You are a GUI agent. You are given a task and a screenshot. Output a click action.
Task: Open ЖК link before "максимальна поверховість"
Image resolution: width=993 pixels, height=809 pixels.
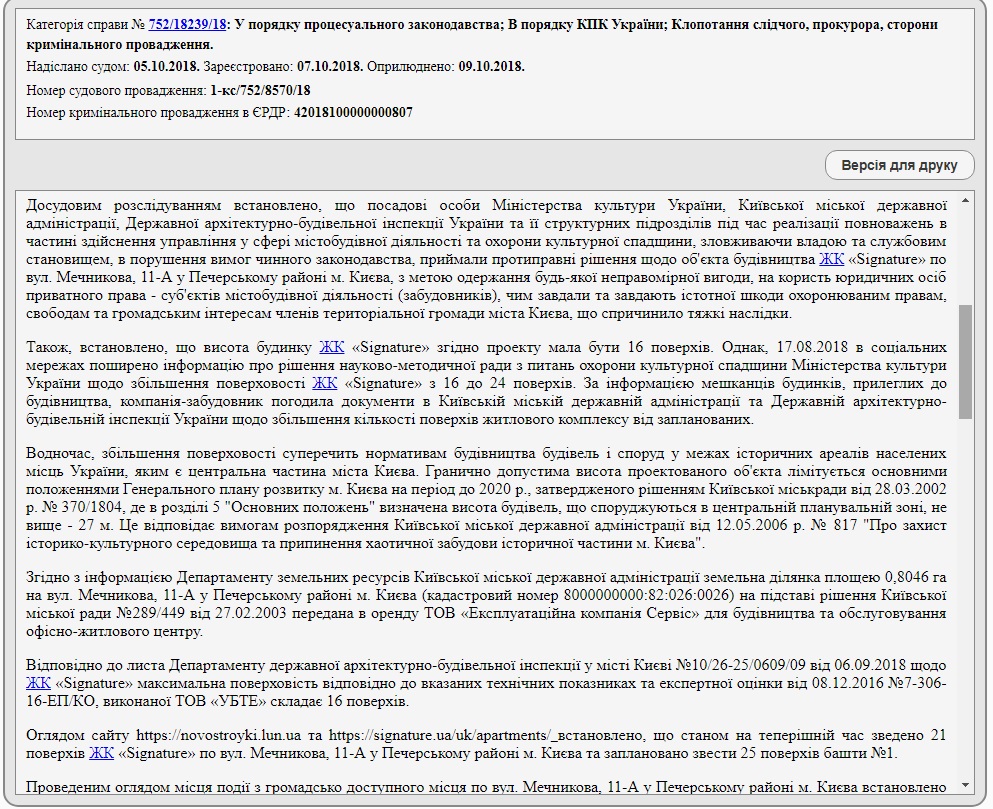(39, 684)
